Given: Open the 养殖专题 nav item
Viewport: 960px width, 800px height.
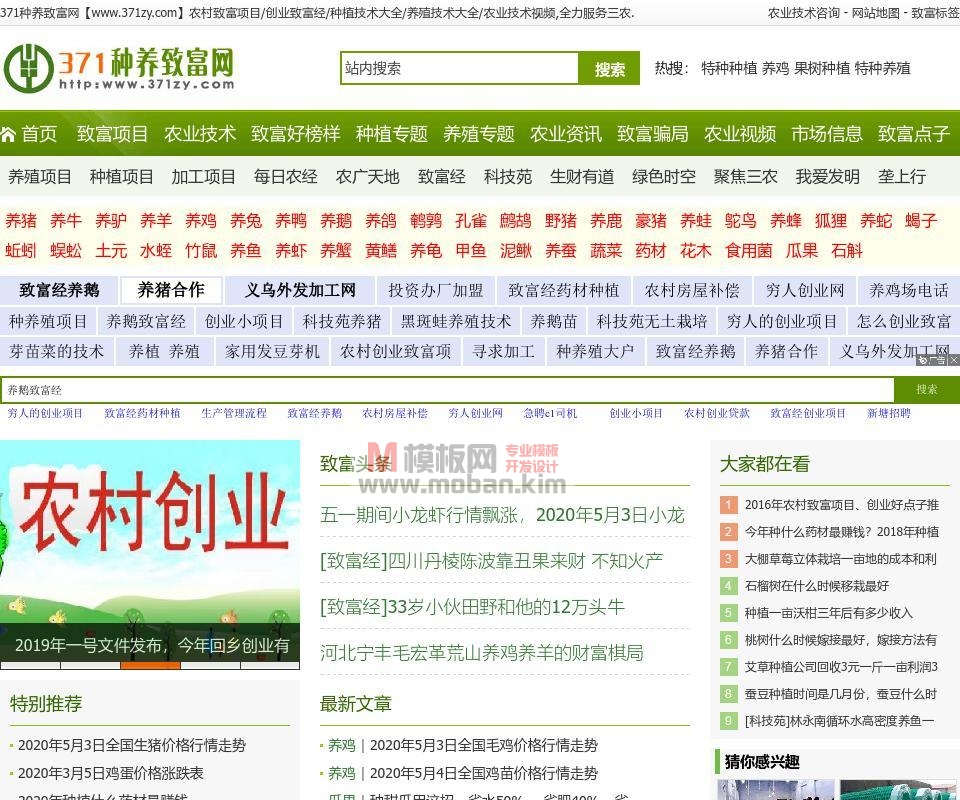Looking at the screenshot, I should [479, 134].
